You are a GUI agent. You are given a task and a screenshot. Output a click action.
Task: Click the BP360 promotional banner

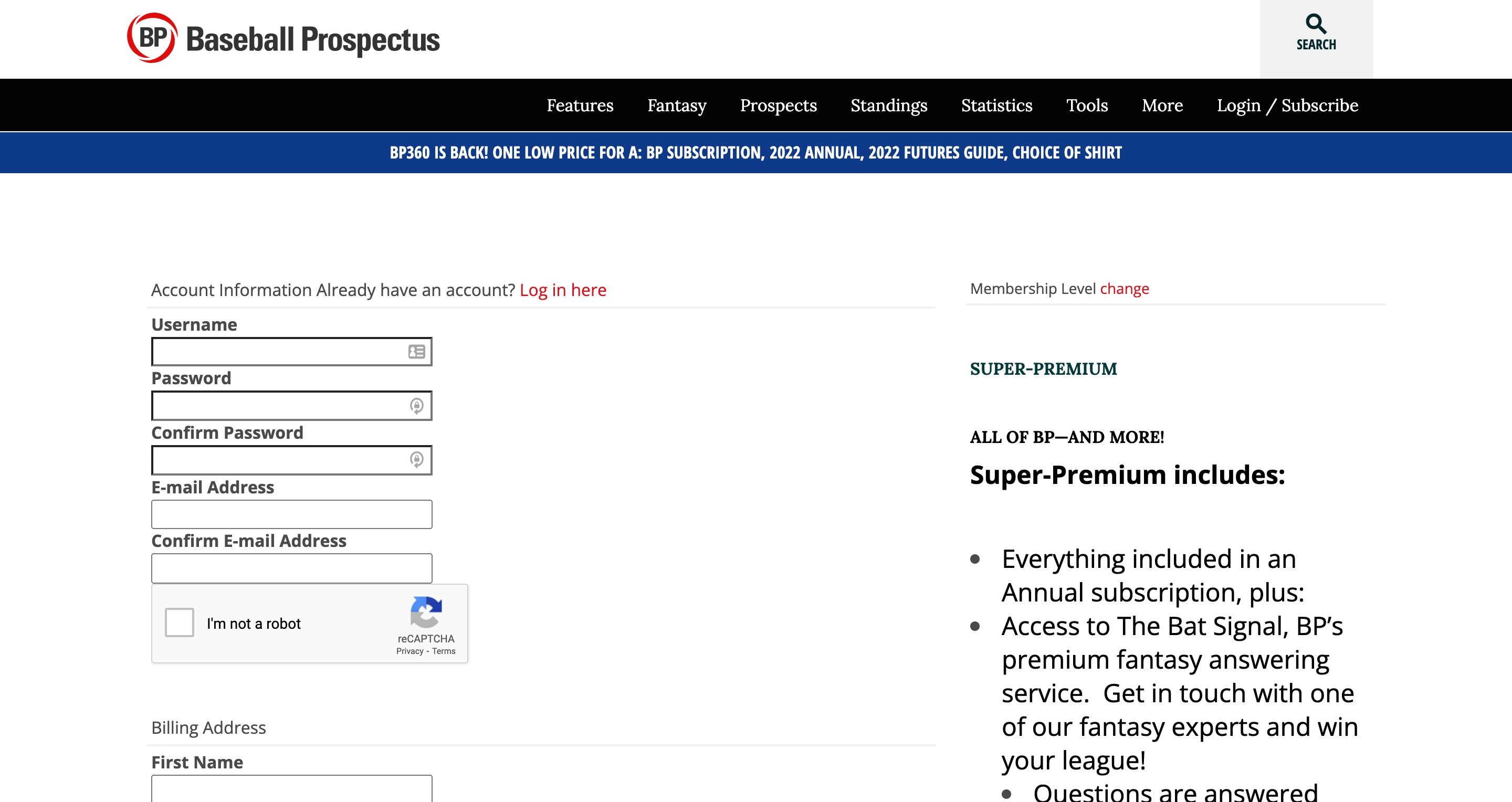pyautogui.click(x=756, y=152)
